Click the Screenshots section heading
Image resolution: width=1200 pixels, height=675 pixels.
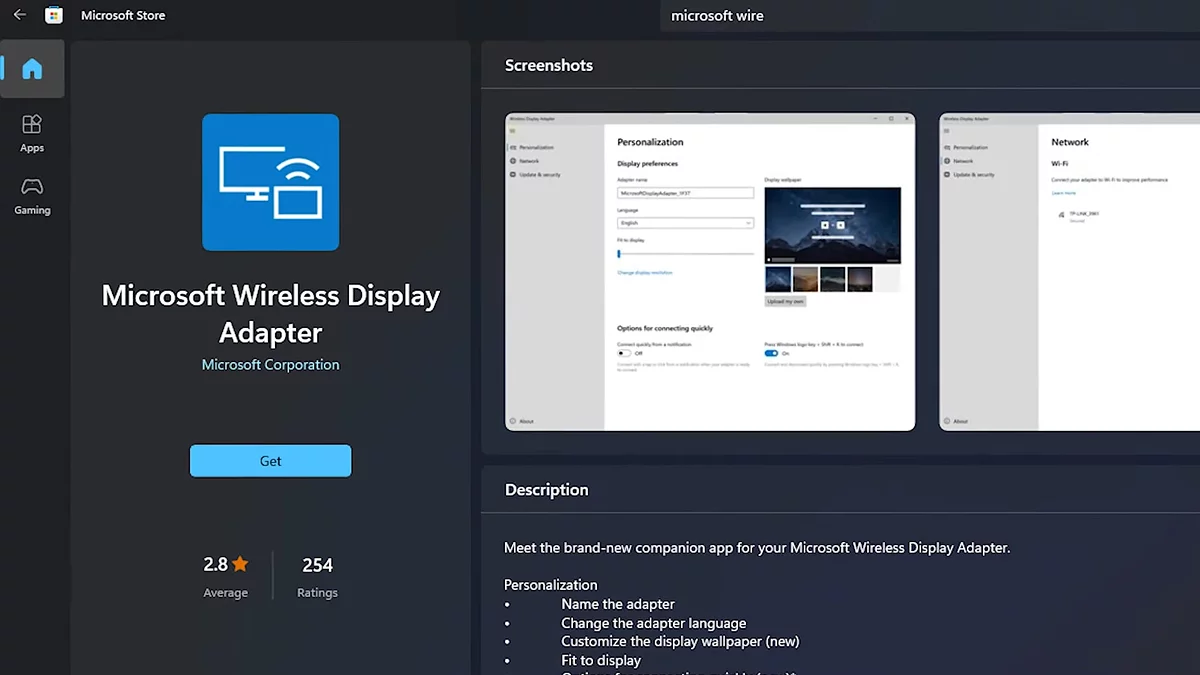point(549,65)
